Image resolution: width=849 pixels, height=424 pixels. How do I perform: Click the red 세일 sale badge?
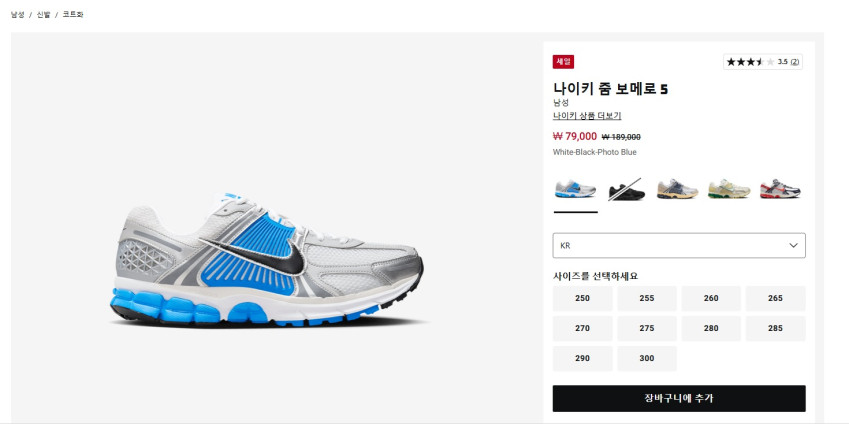[x=563, y=62]
